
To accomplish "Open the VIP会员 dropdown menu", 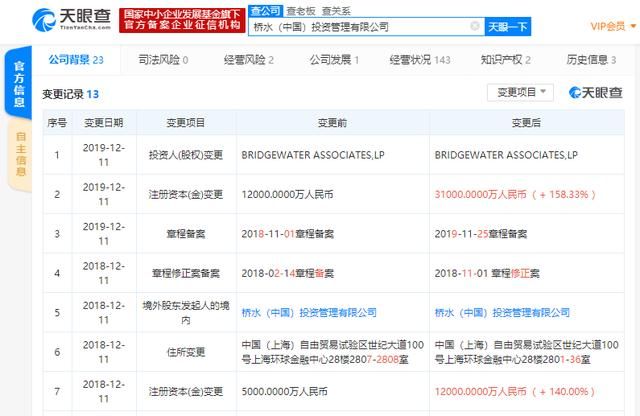I will click(613, 26).
